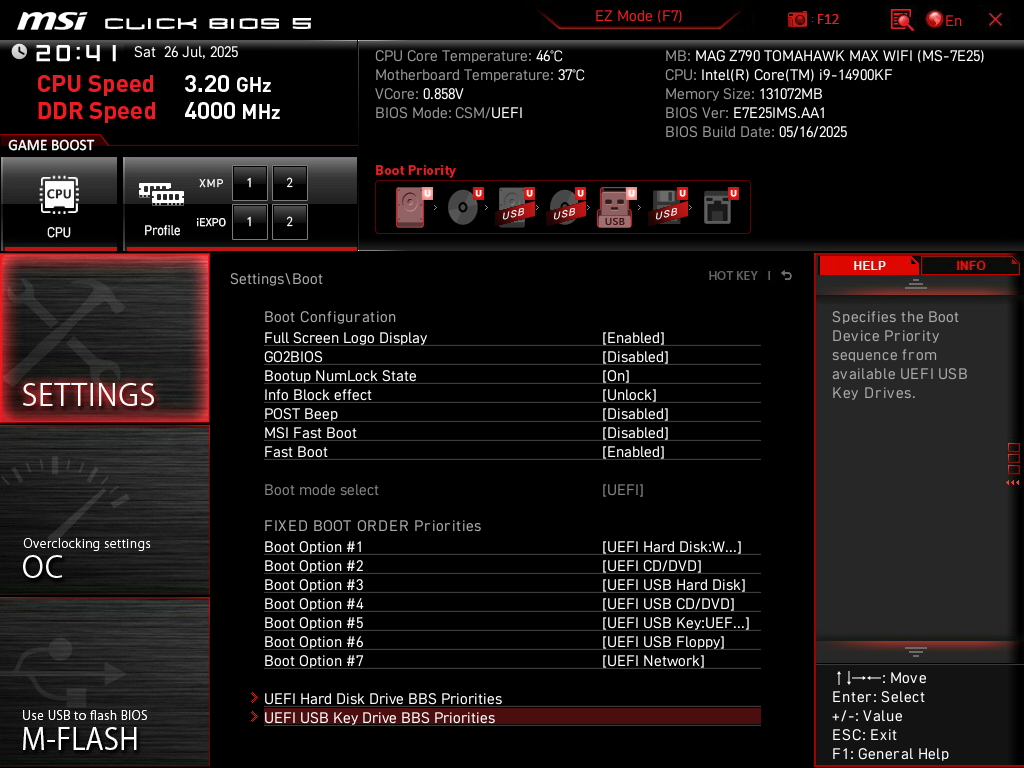
Task: Select the CD/DVD disc boot priority icon
Action: pyautogui.click(x=464, y=207)
